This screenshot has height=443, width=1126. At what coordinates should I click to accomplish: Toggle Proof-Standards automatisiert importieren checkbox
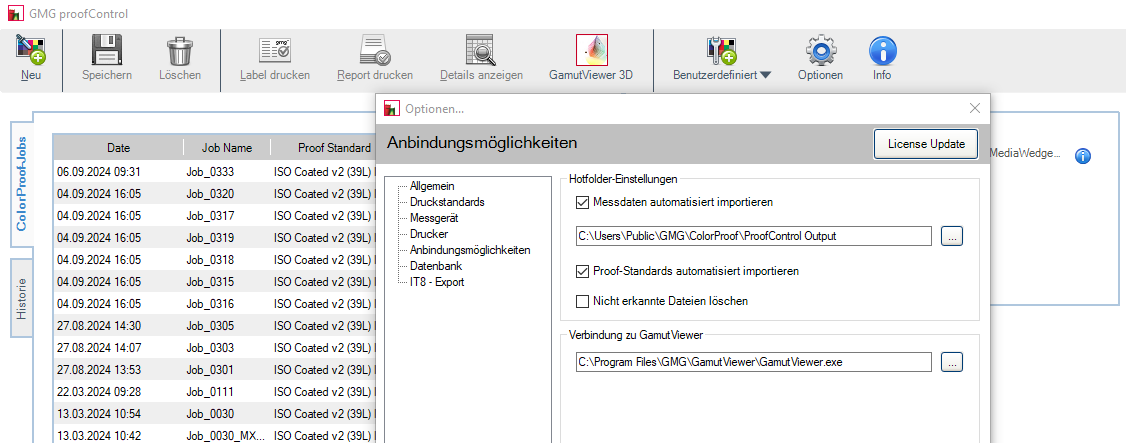(582, 271)
